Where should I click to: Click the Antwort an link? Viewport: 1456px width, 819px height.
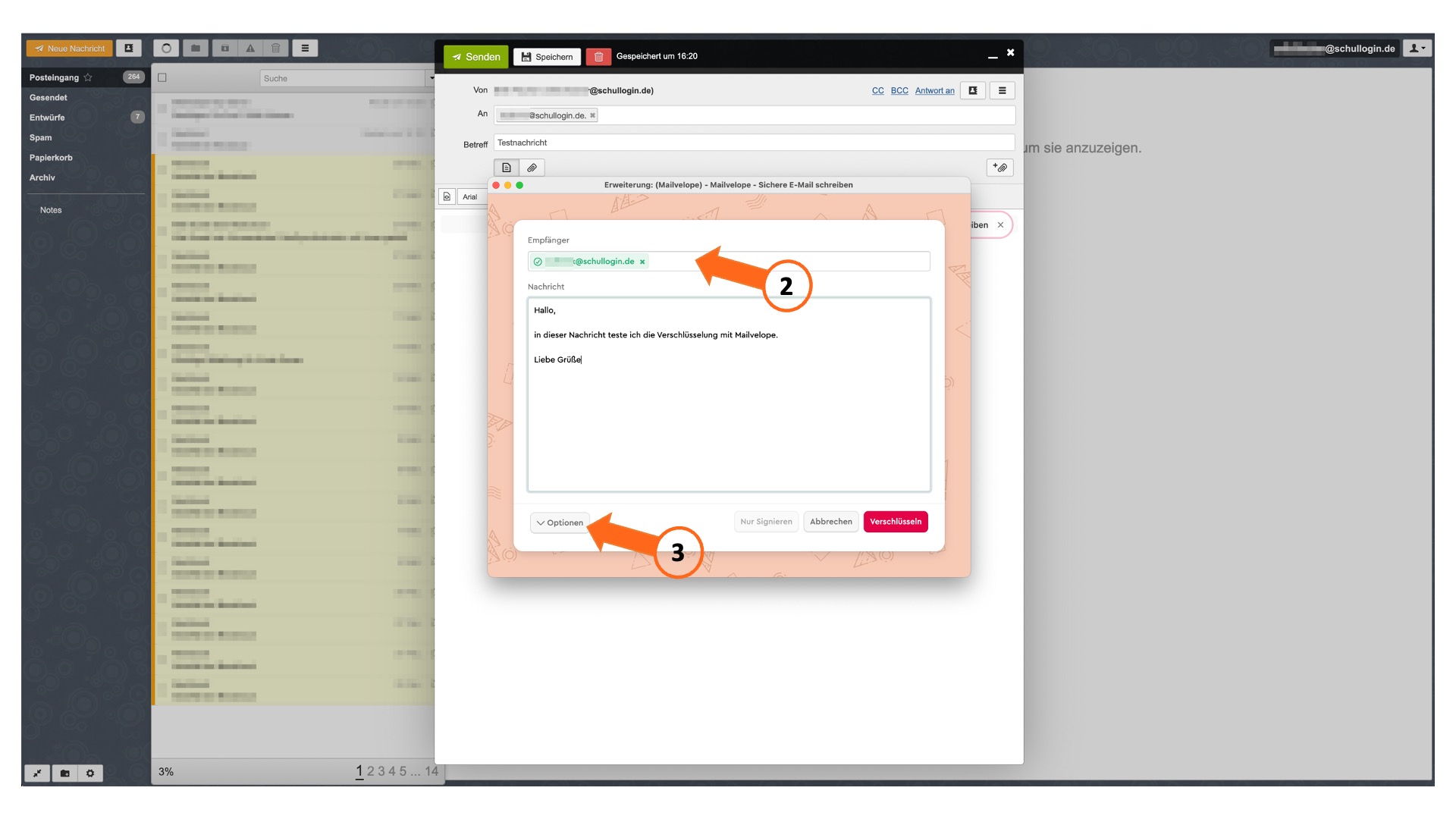(934, 91)
